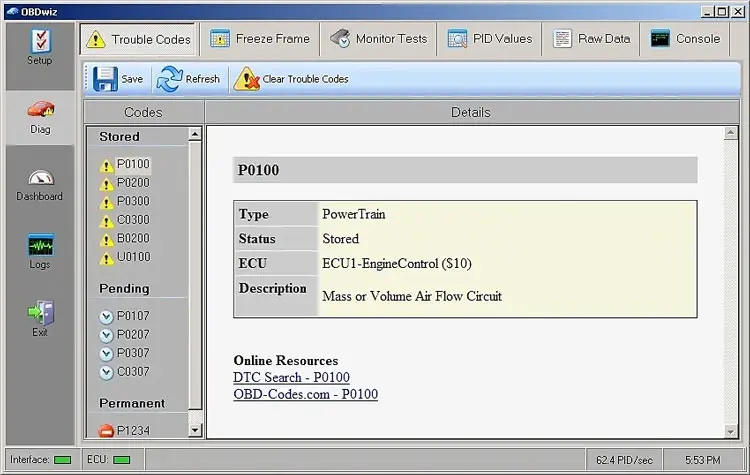Click the pending icon beside P0207
Screen dimensions: 750x475
106,335
